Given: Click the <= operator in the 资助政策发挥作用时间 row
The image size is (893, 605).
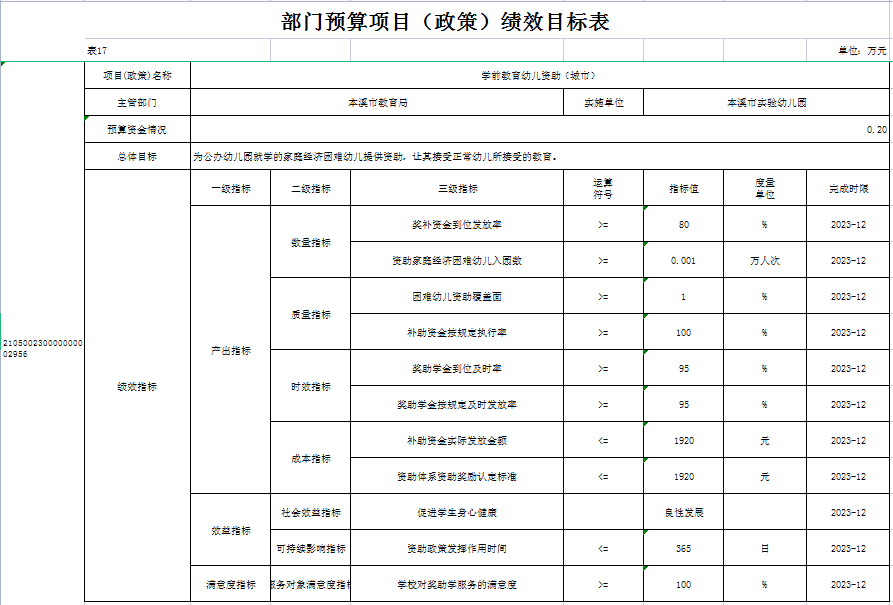Looking at the screenshot, I should 603,549.
